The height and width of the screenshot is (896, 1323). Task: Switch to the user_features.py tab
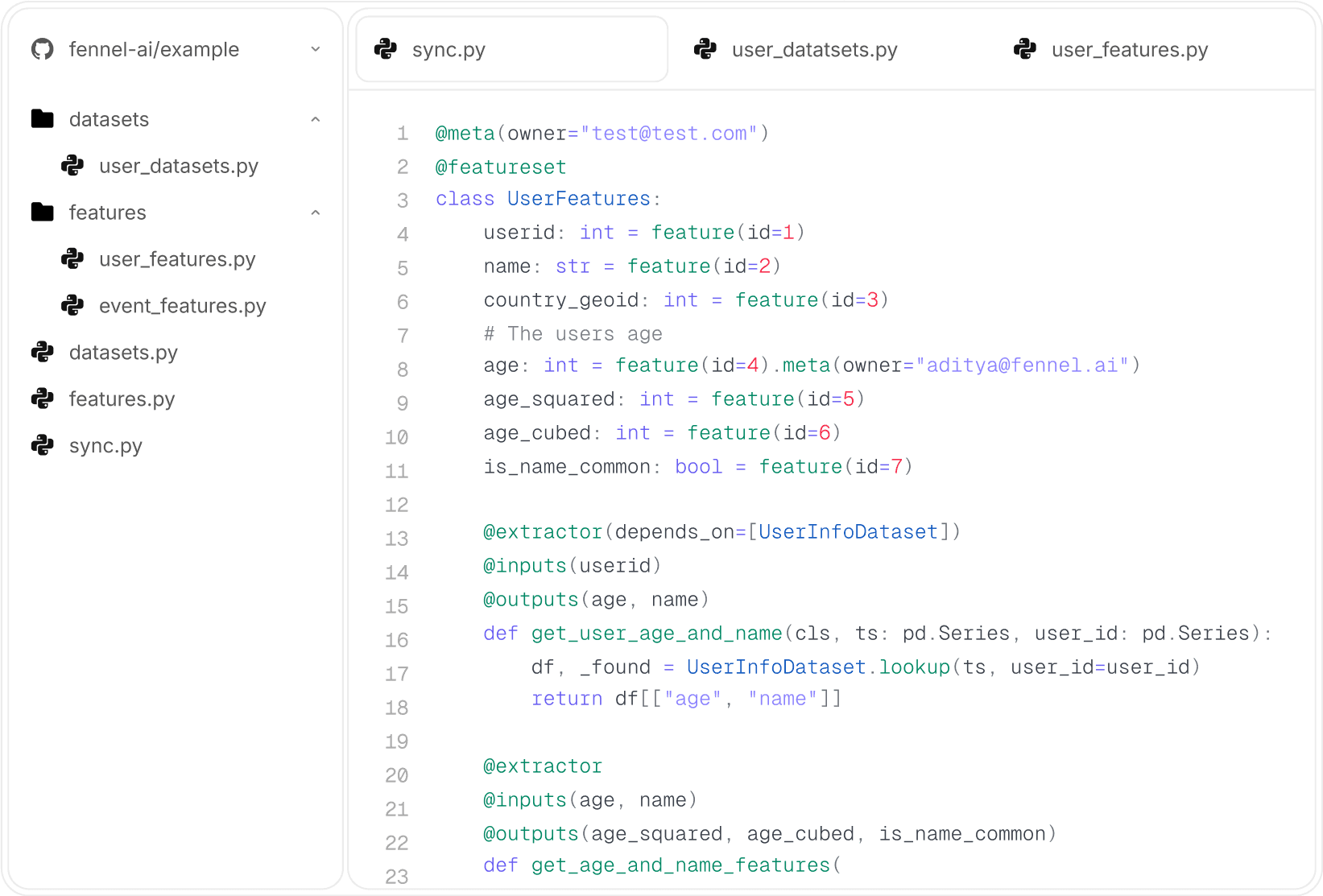pyautogui.click(x=1129, y=50)
